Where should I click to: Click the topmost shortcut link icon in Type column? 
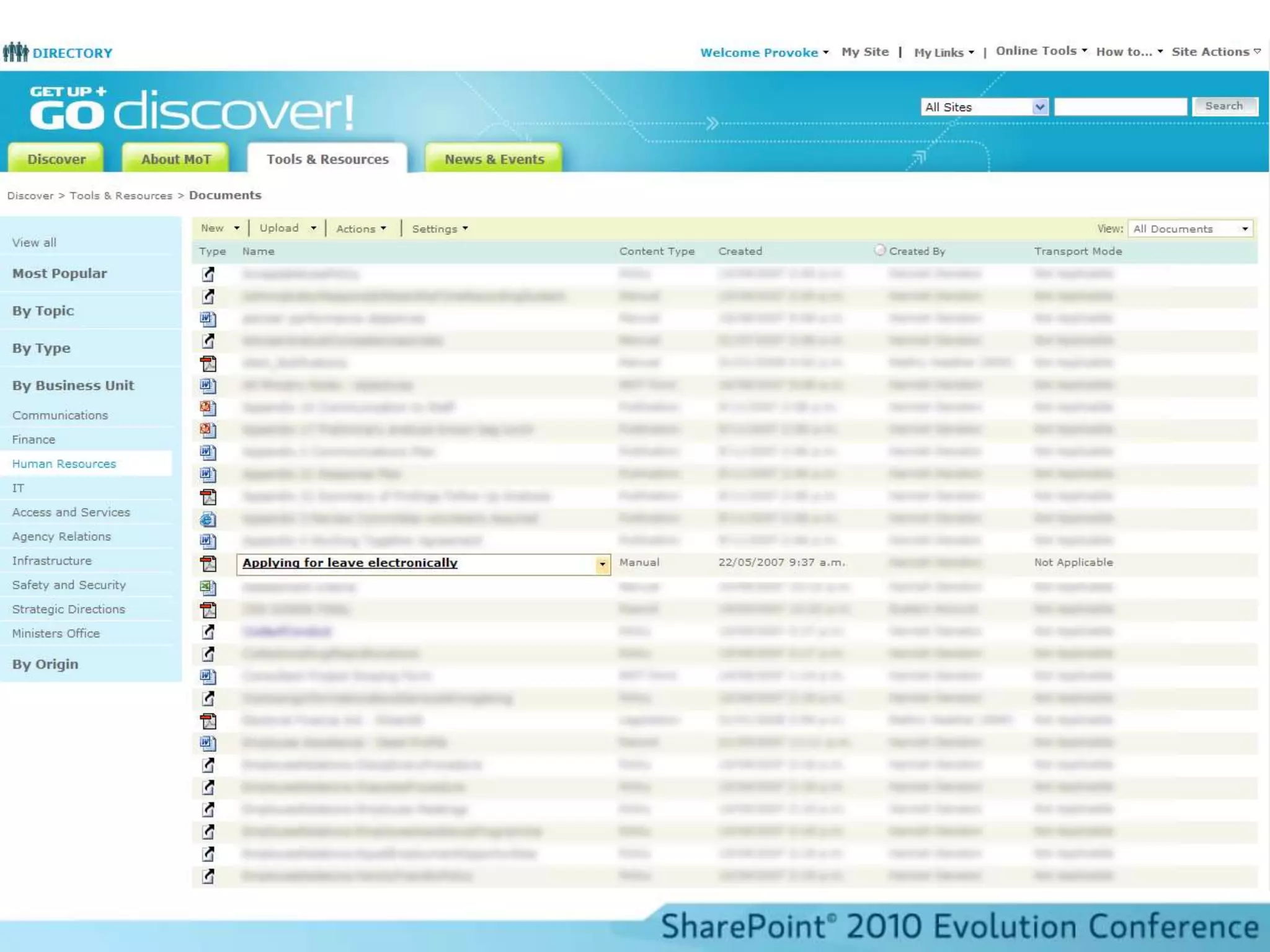[208, 273]
